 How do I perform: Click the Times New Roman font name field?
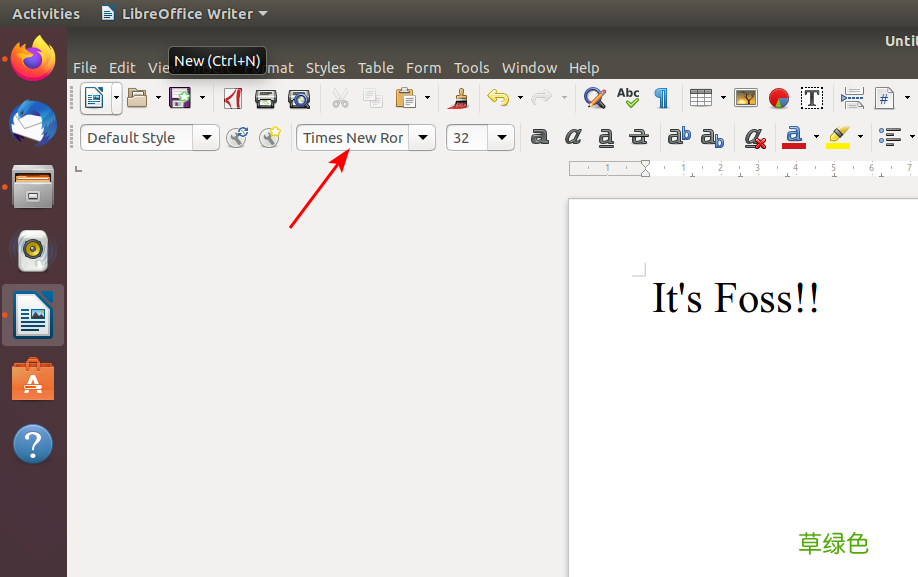[353, 138]
